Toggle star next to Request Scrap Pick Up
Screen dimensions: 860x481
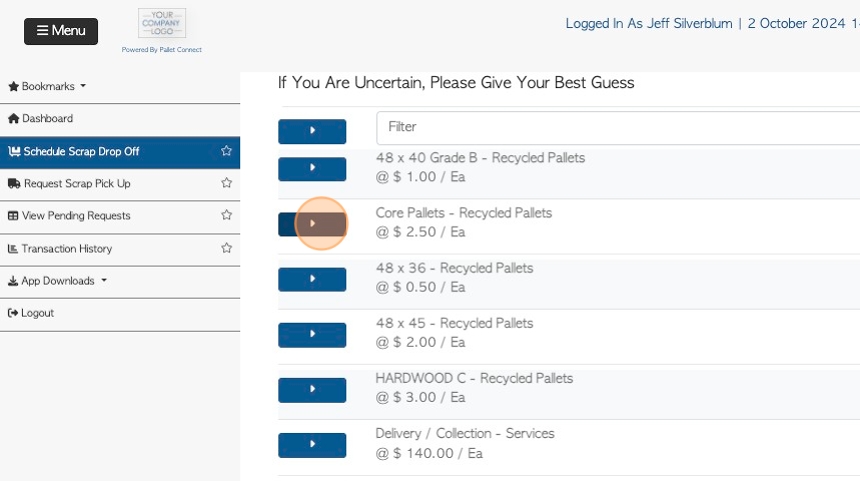pos(226,183)
